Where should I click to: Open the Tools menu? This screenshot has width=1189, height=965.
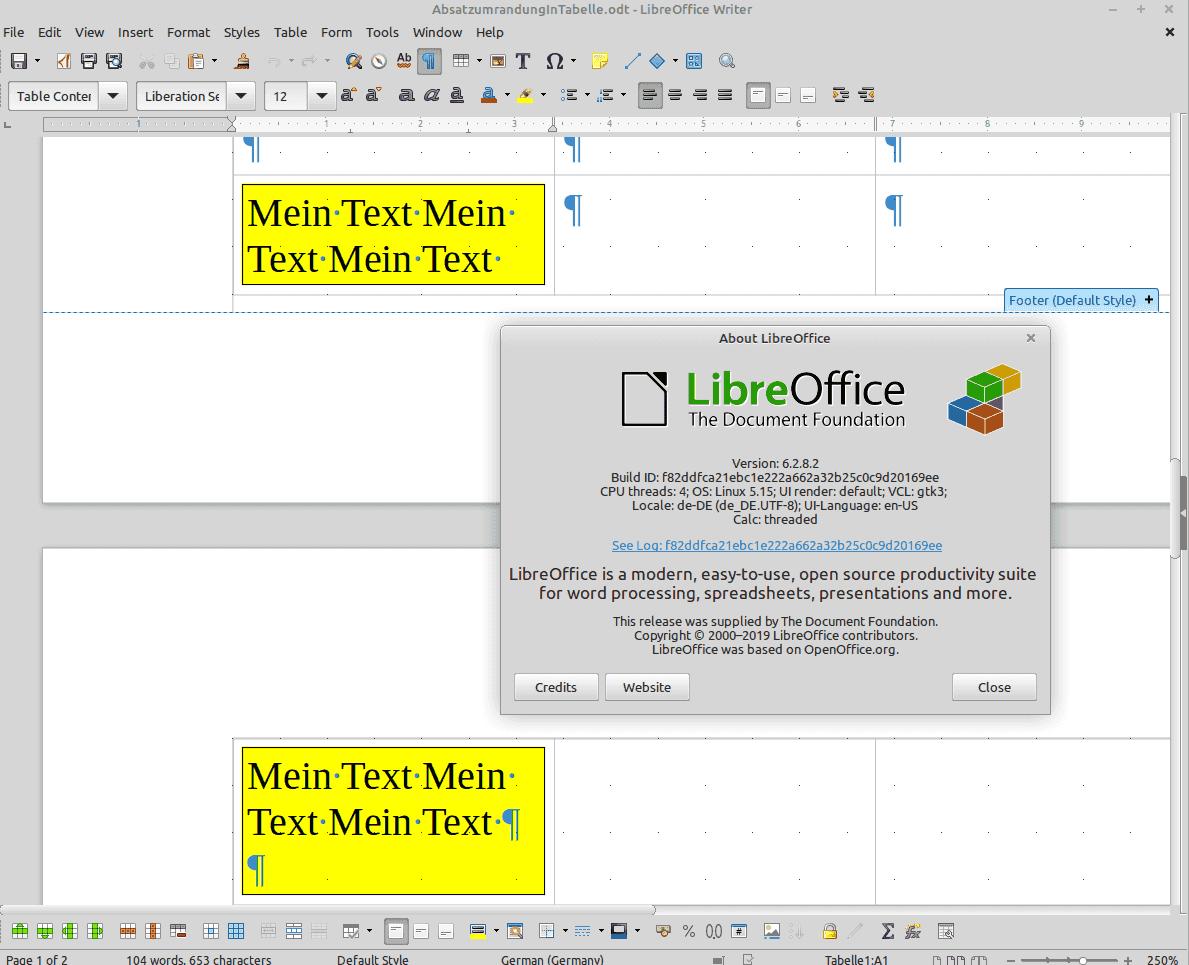[382, 33]
